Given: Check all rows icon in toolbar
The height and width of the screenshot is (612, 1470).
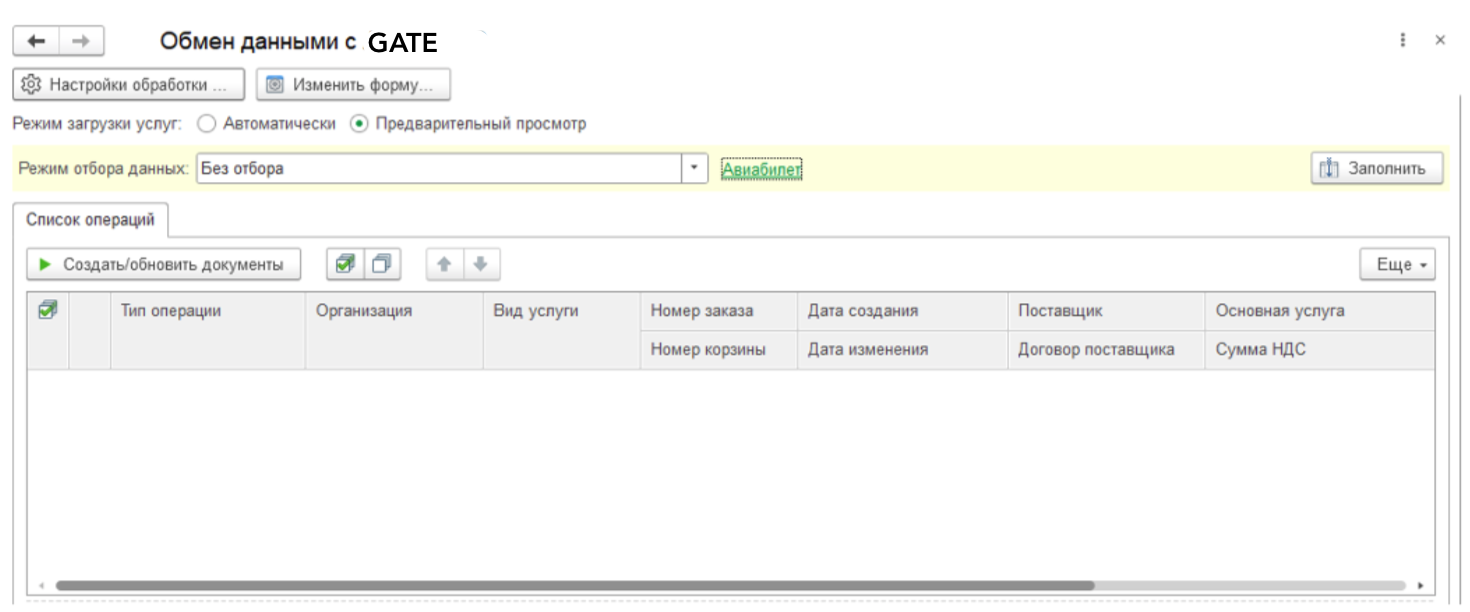Looking at the screenshot, I should [345, 264].
